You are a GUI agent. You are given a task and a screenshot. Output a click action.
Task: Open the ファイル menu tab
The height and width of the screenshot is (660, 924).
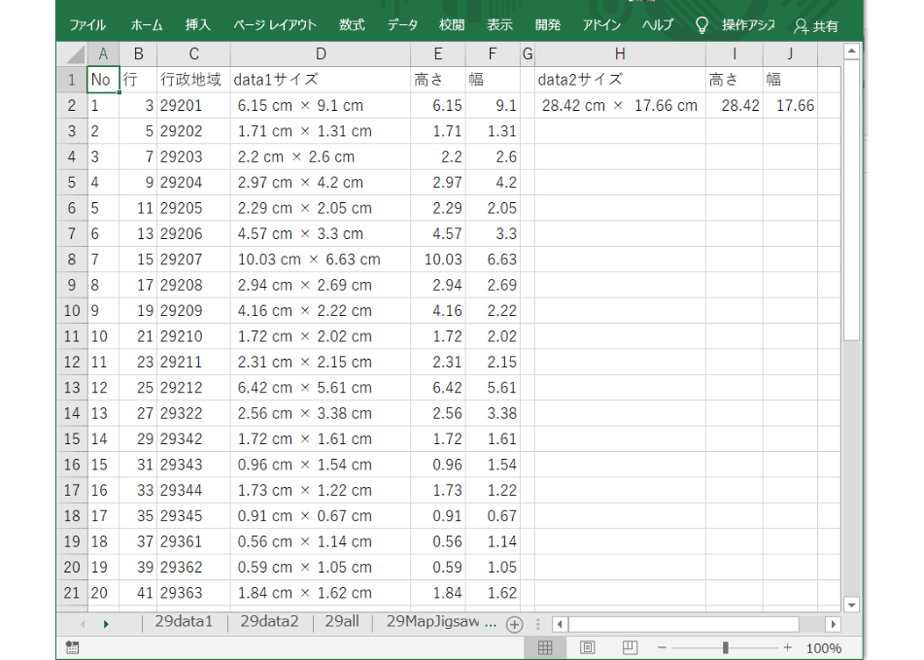point(87,25)
